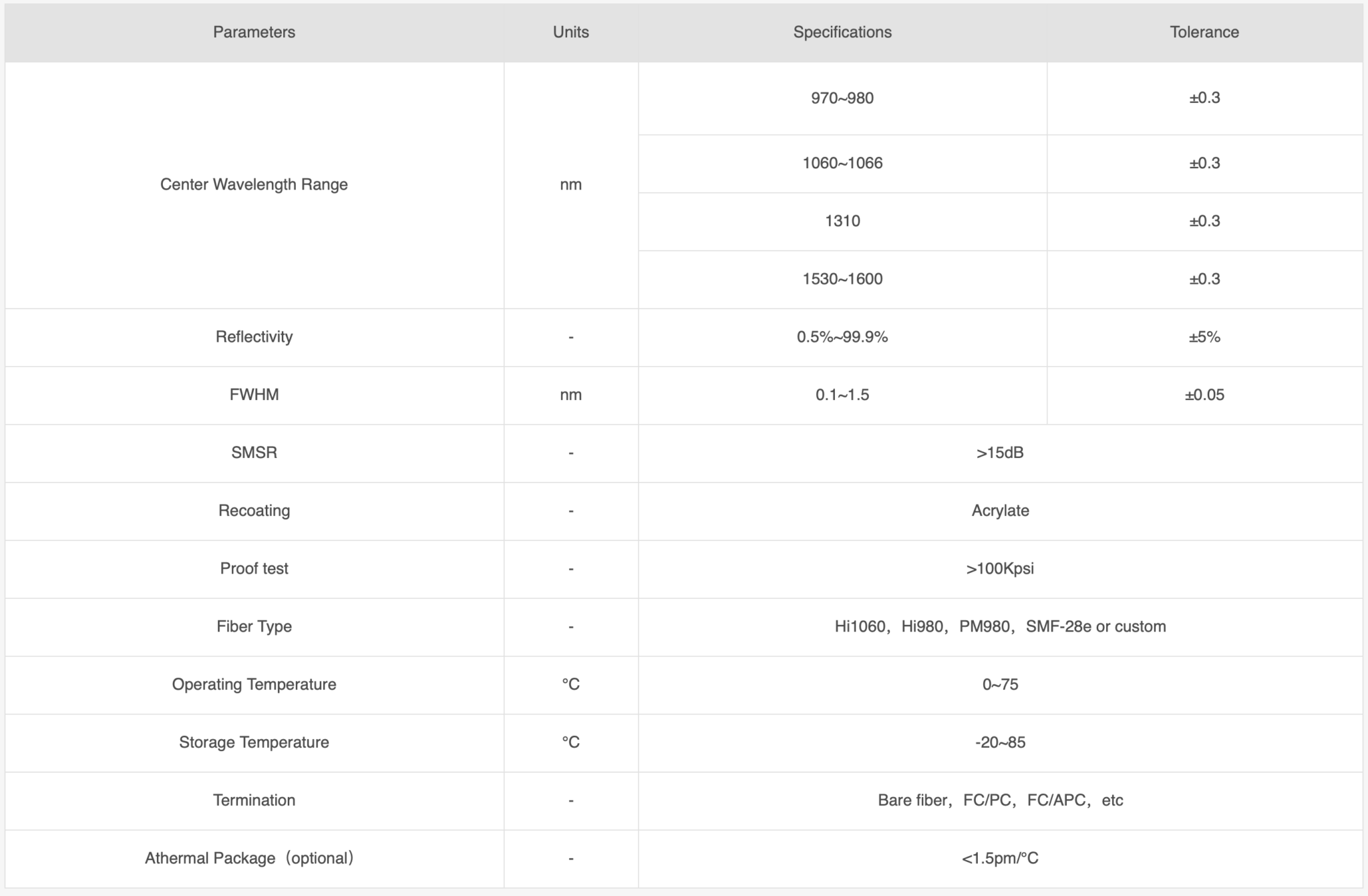Select the Center Wavelength Range cell
The height and width of the screenshot is (896, 1368).
254,184
